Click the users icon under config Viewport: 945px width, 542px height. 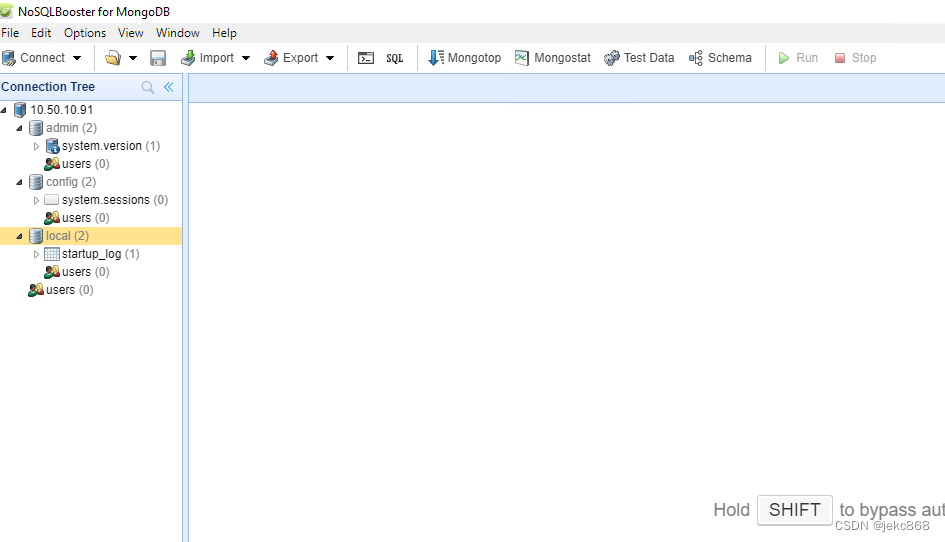(x=52, y=218)
